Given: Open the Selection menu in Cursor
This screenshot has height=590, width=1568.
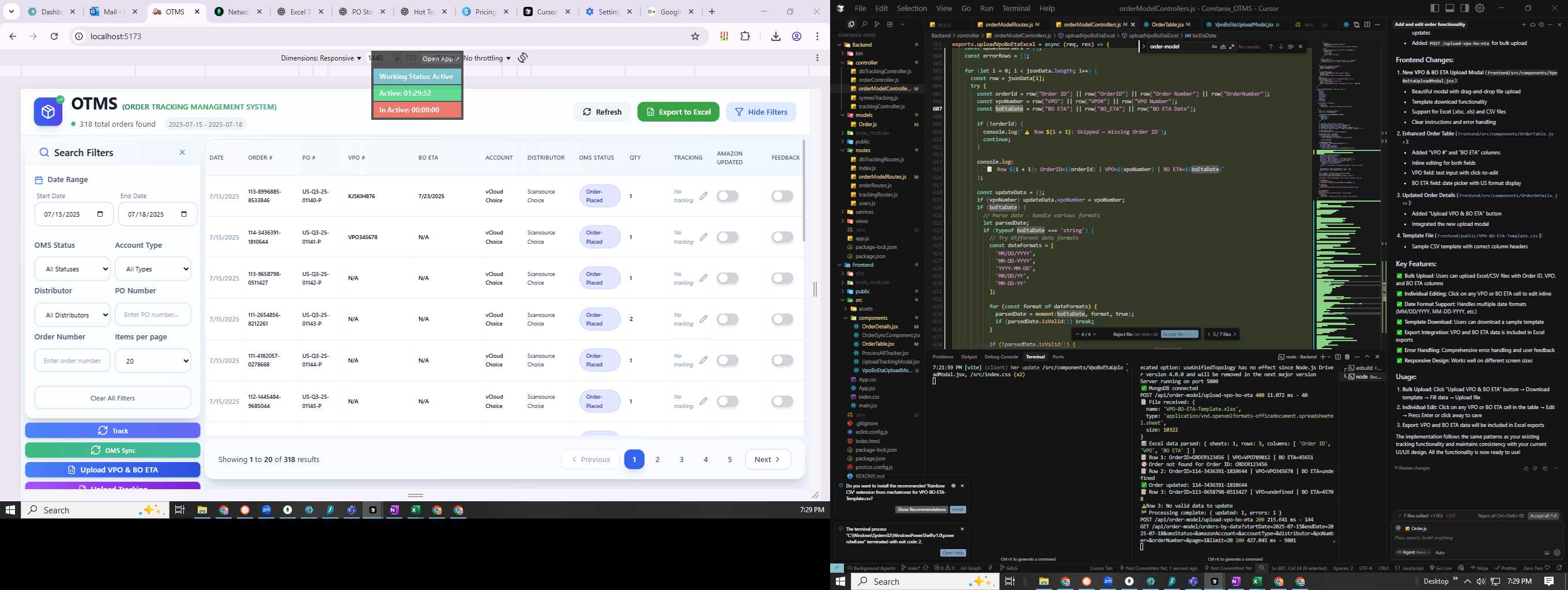Looking at the screenshot, I should point(912,8).
